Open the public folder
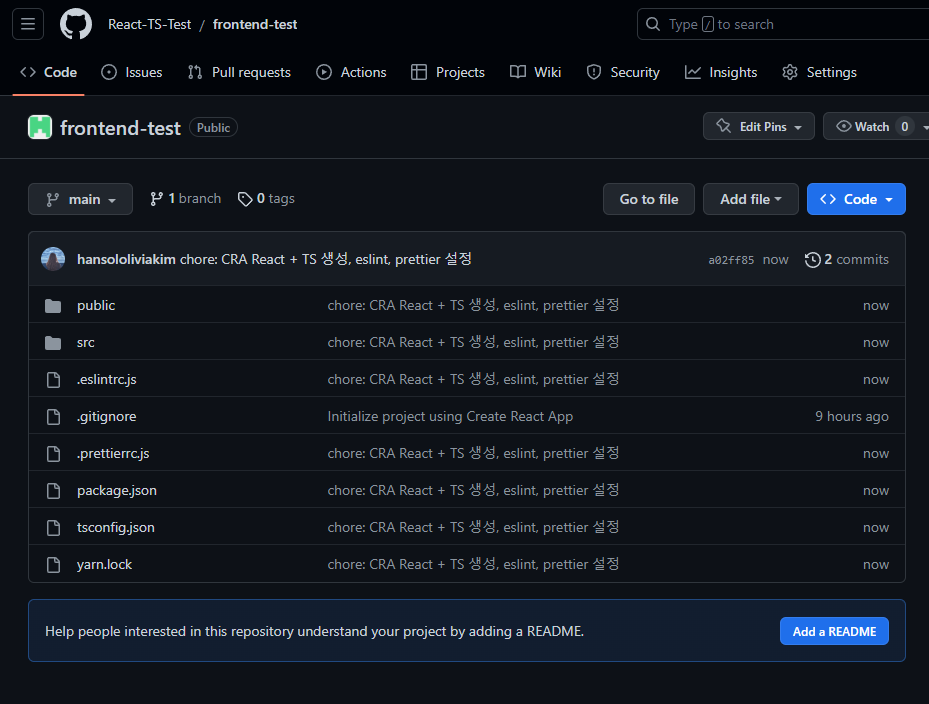Screen dimensions: 929x704 pos(96,306)
